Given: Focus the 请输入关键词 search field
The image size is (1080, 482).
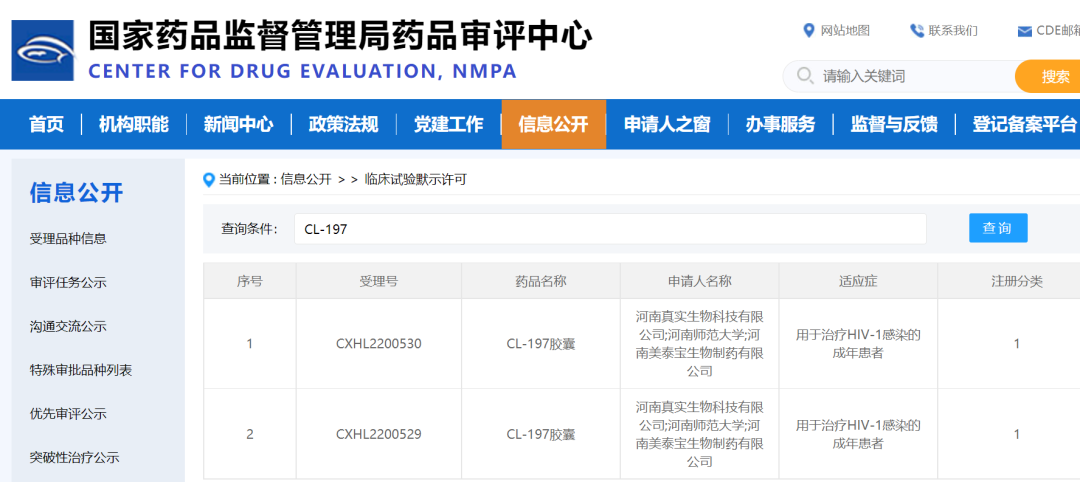Looking at the screenshot, I should point(910,76).
